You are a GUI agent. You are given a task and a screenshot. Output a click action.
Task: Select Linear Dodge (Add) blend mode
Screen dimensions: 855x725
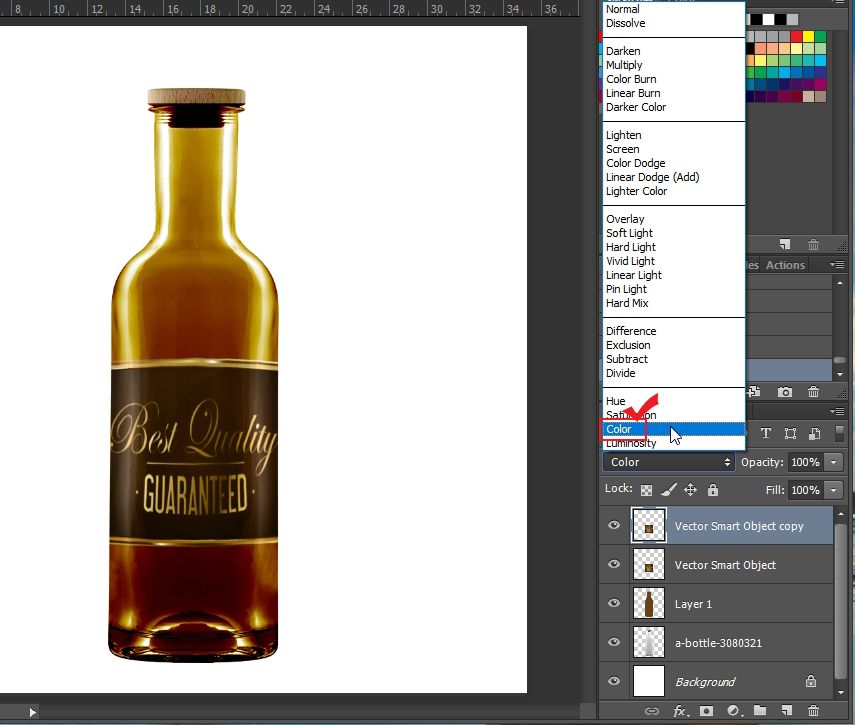pos(653,177)
